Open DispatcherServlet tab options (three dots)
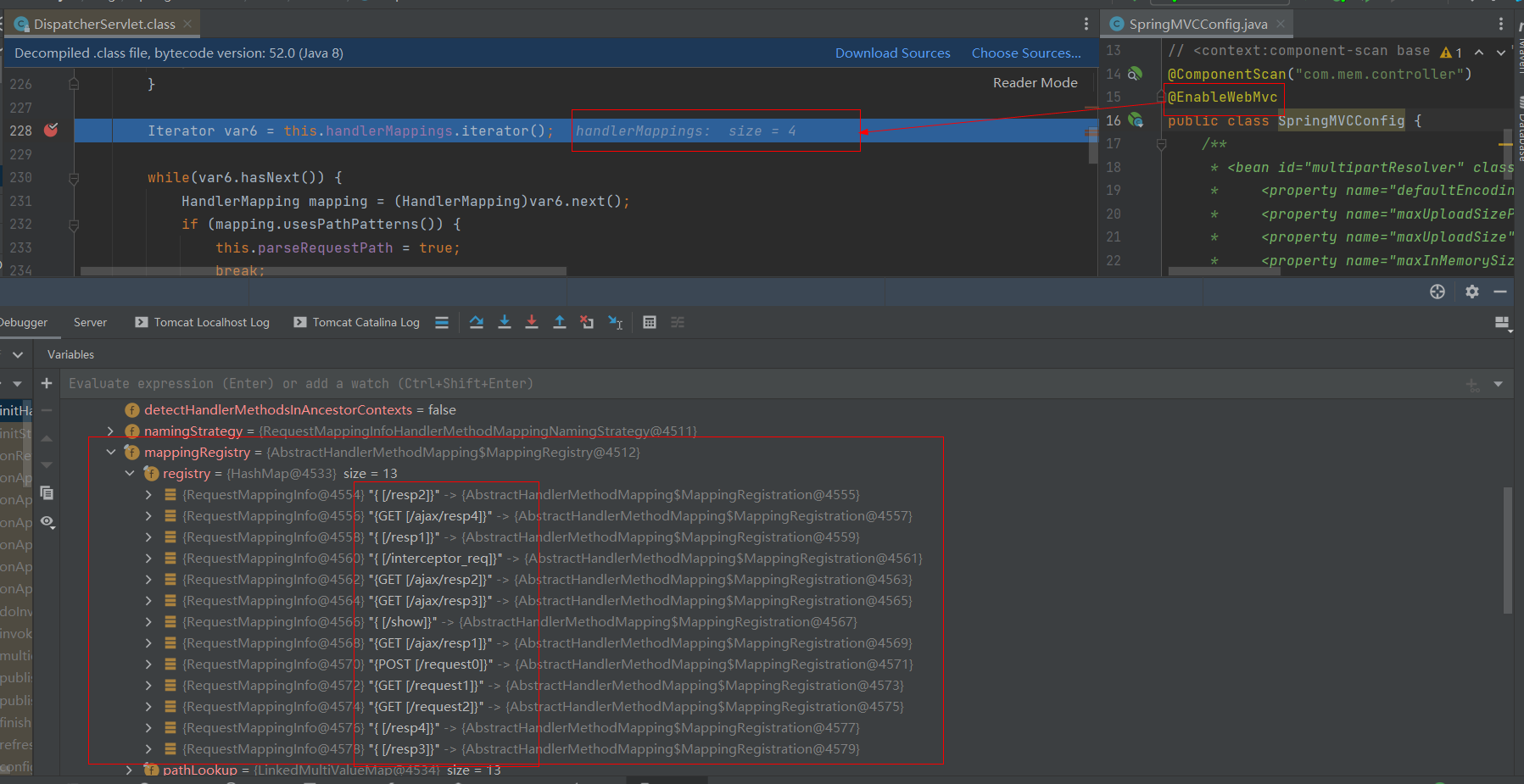Screen dimensions: 1524x784 pyautogui.click(x=1086, y=24)
